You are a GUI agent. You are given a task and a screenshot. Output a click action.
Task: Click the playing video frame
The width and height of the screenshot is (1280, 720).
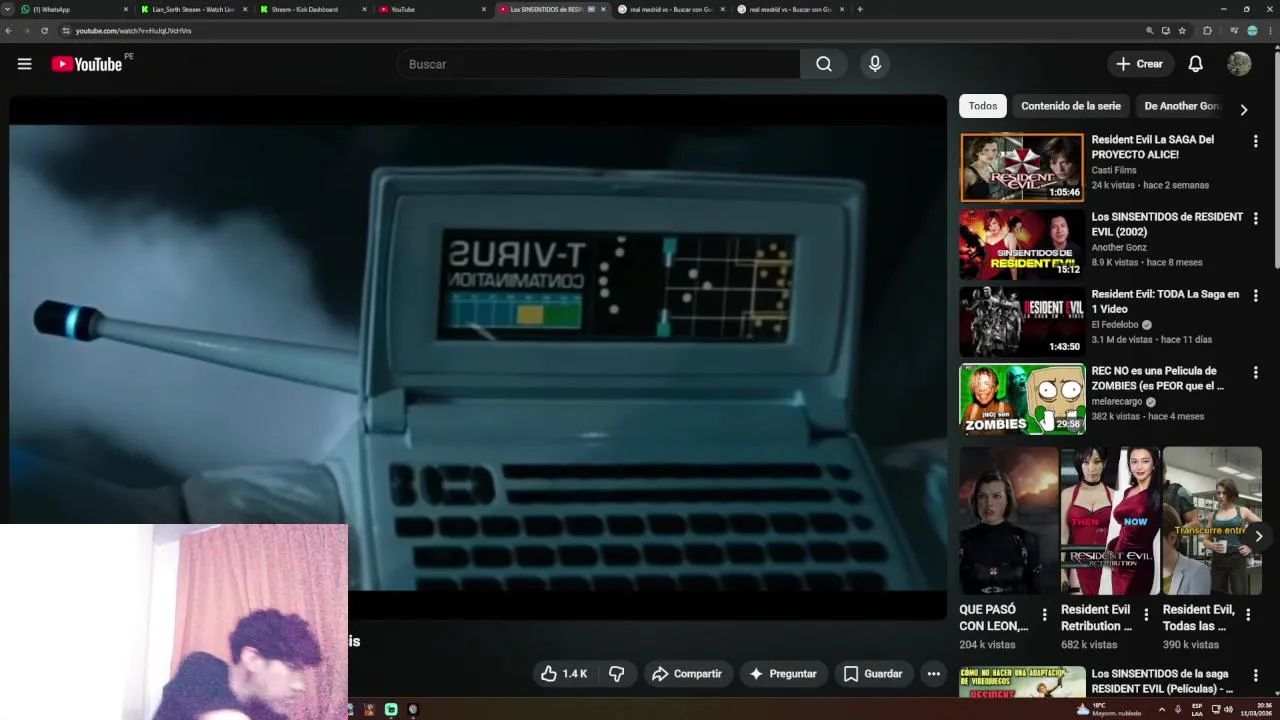(478, 358)
